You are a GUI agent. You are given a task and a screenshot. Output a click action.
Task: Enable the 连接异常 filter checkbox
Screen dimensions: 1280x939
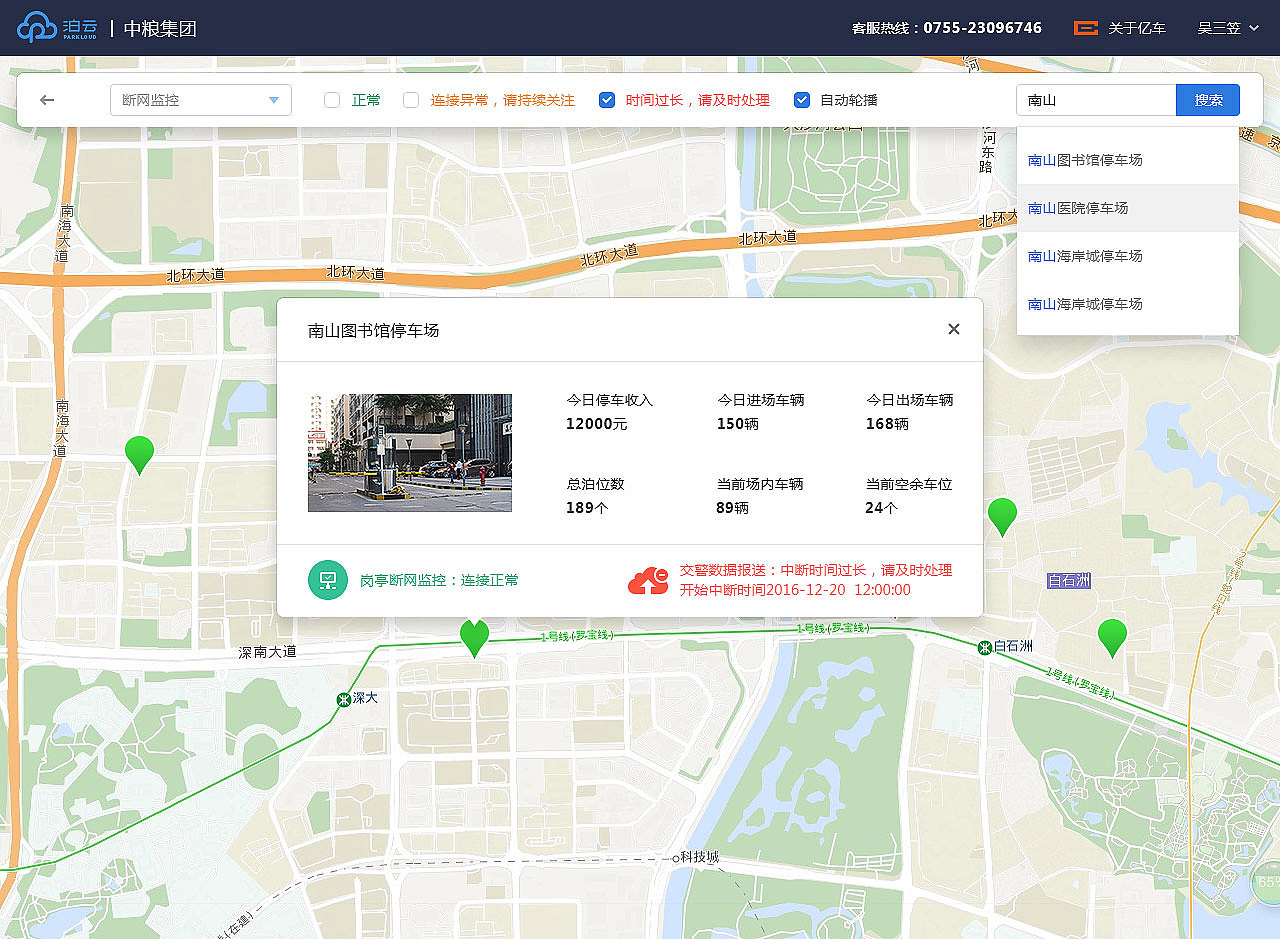411,100
